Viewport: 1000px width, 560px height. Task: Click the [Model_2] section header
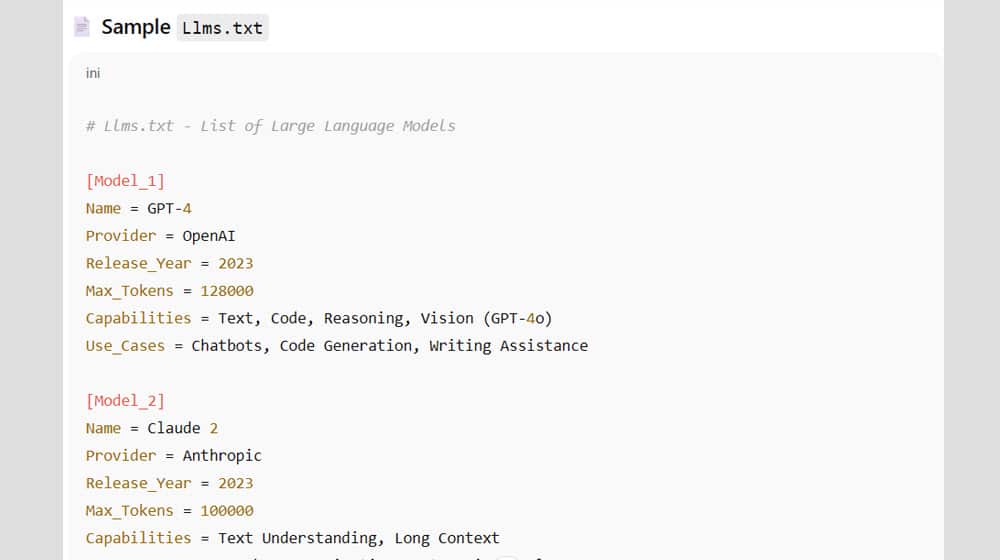(x=125, y=401)
